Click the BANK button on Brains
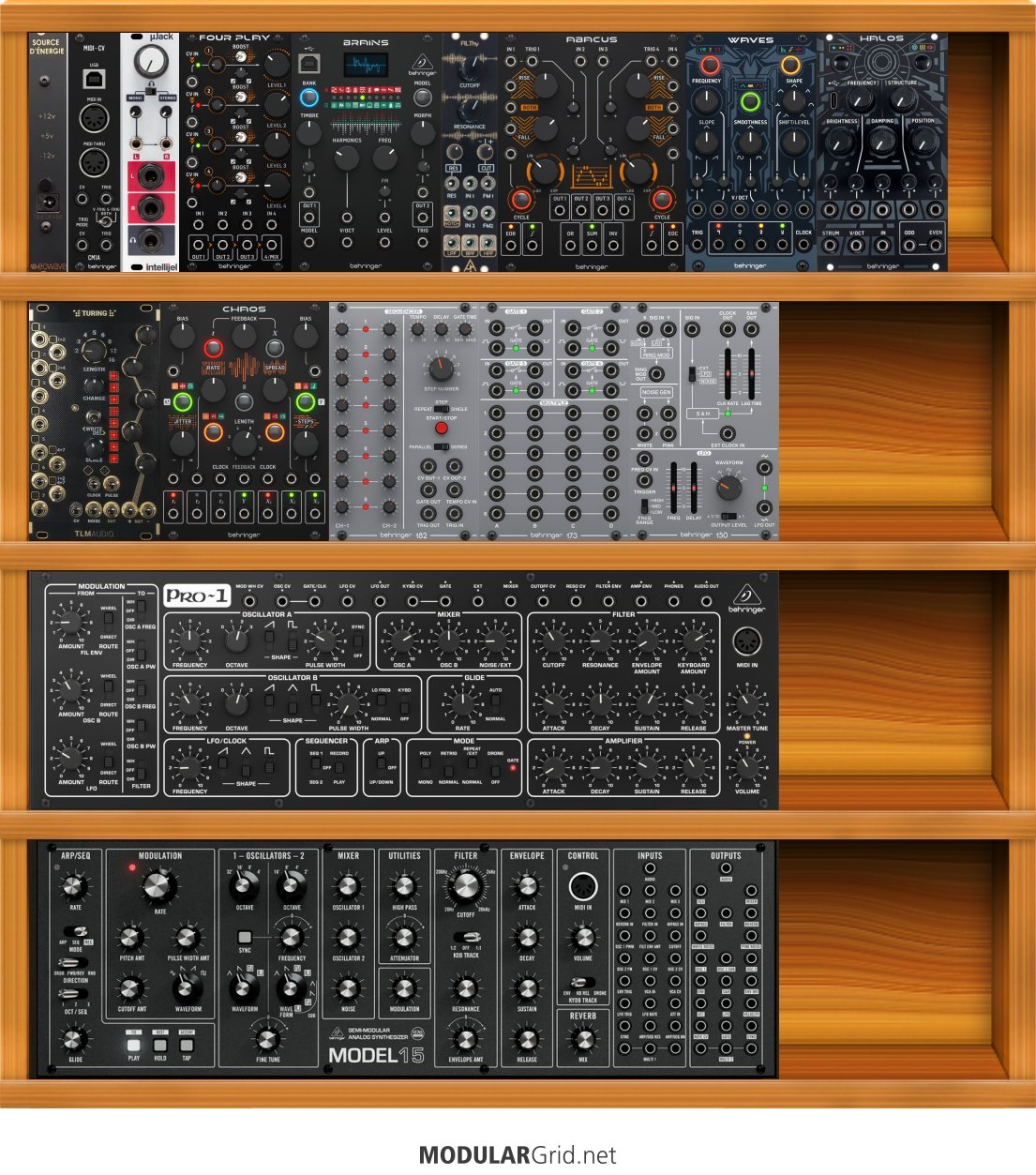1036x1175 pixels. (x=308, y=96)
